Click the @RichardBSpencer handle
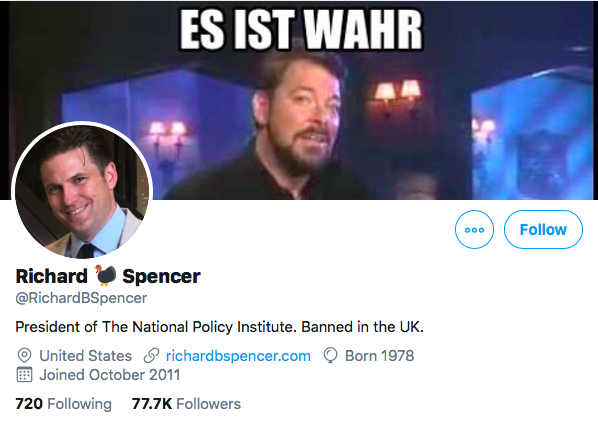The image size is (598, 424). (81, 298)
